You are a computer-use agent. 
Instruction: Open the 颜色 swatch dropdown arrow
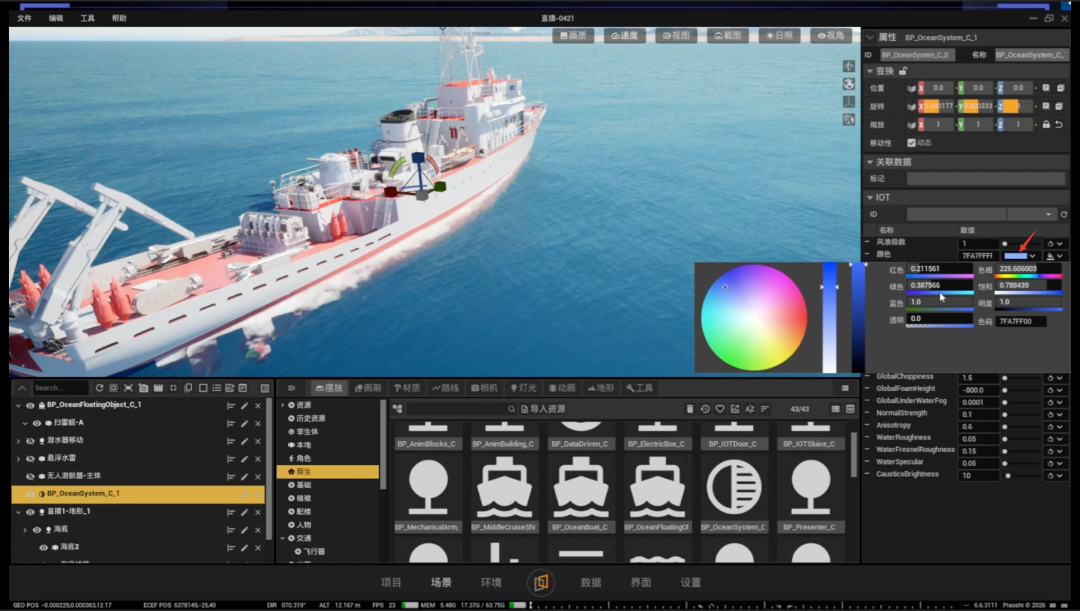(1032, 256)
